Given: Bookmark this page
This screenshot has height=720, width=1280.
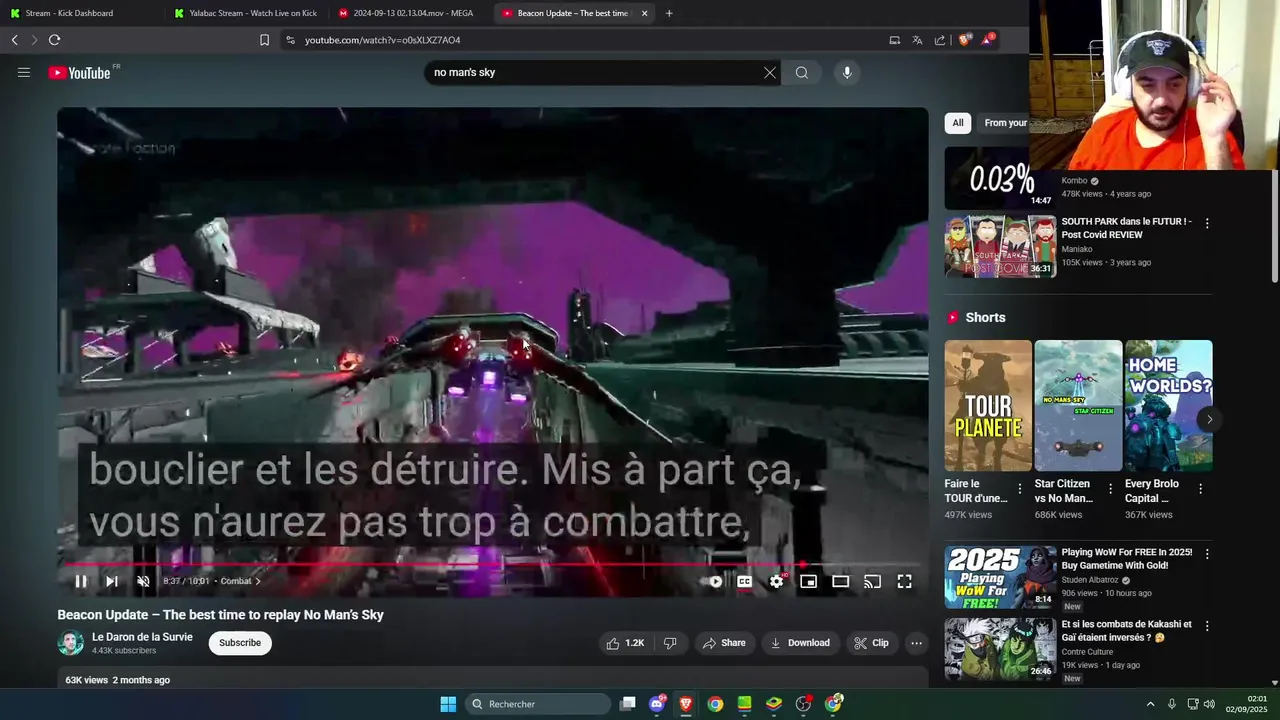Looking at the screenshot, I should point(264,40).
